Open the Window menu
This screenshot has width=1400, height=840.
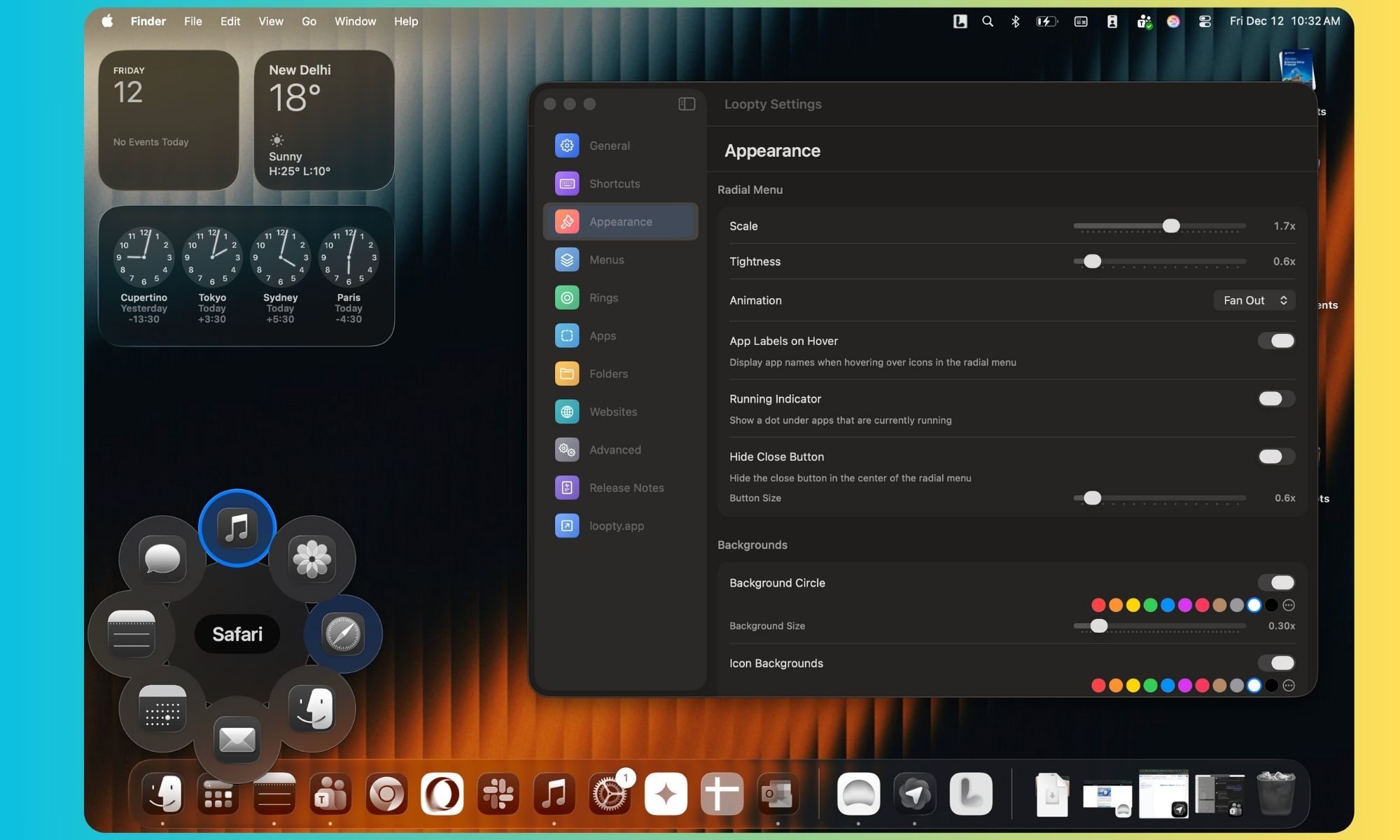click(x=355, y=21)
